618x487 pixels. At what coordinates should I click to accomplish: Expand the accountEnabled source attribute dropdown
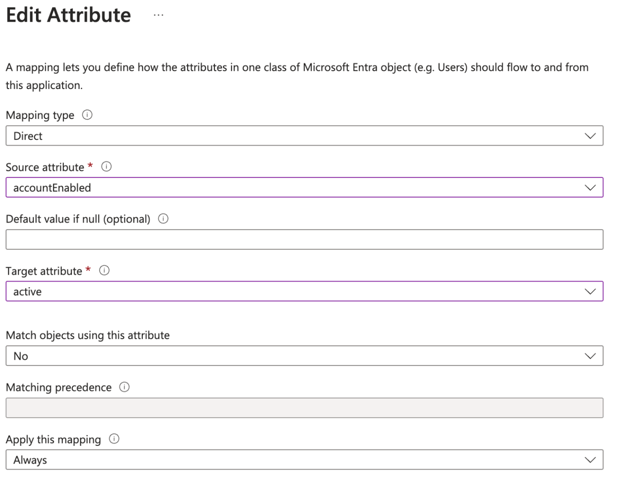tap(304, 188)
